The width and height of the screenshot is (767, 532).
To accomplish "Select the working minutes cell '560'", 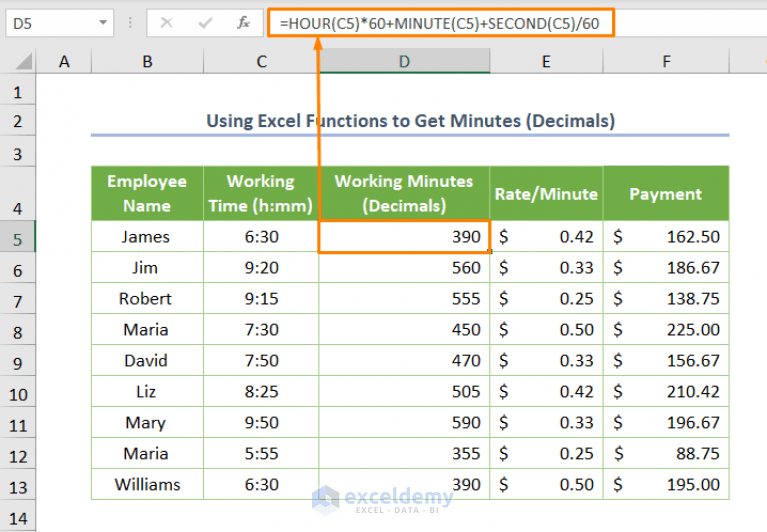I will pos(404,267).
